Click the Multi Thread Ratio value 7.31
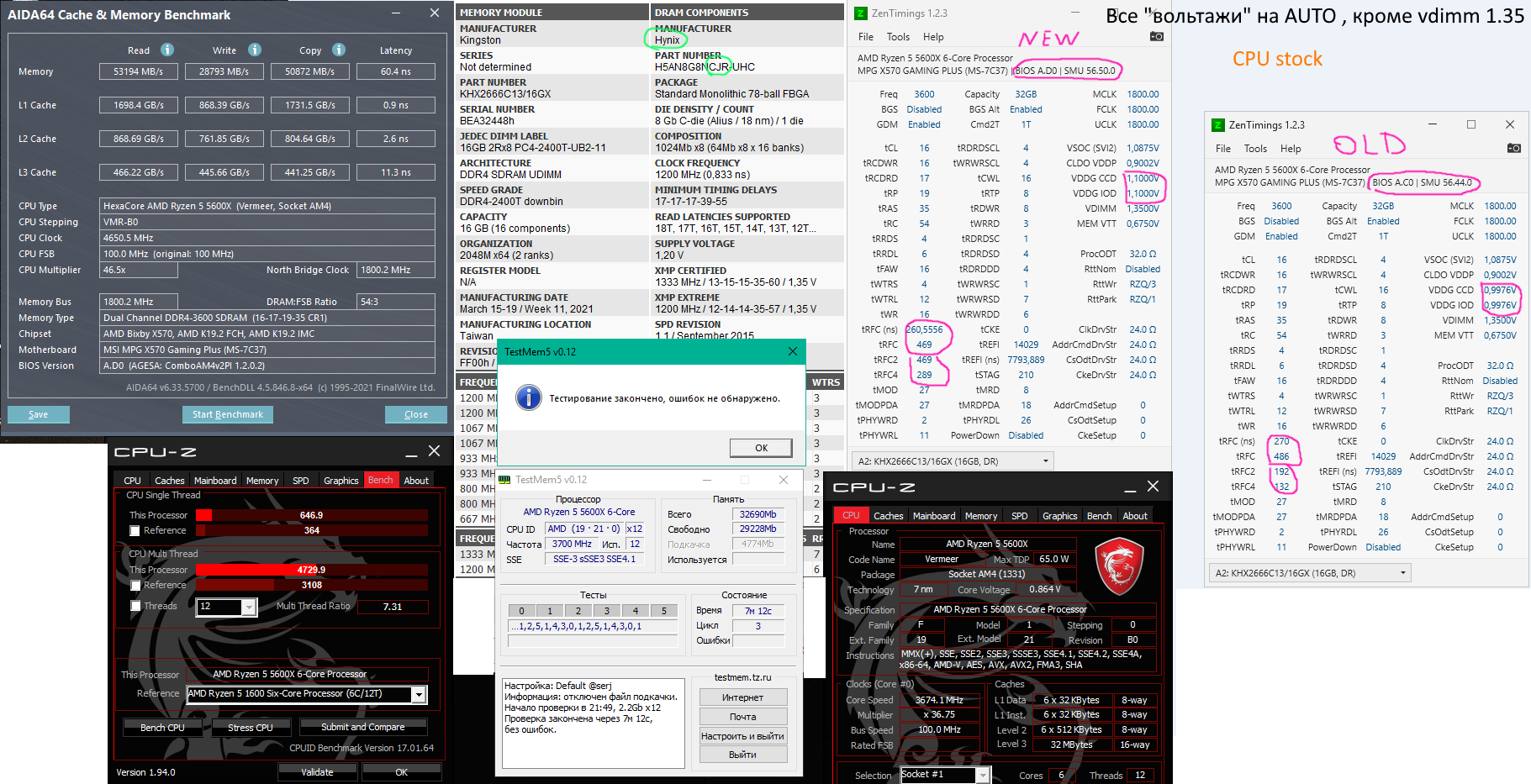The height and width of the screenshot is (784, 1531). [393, 607]
